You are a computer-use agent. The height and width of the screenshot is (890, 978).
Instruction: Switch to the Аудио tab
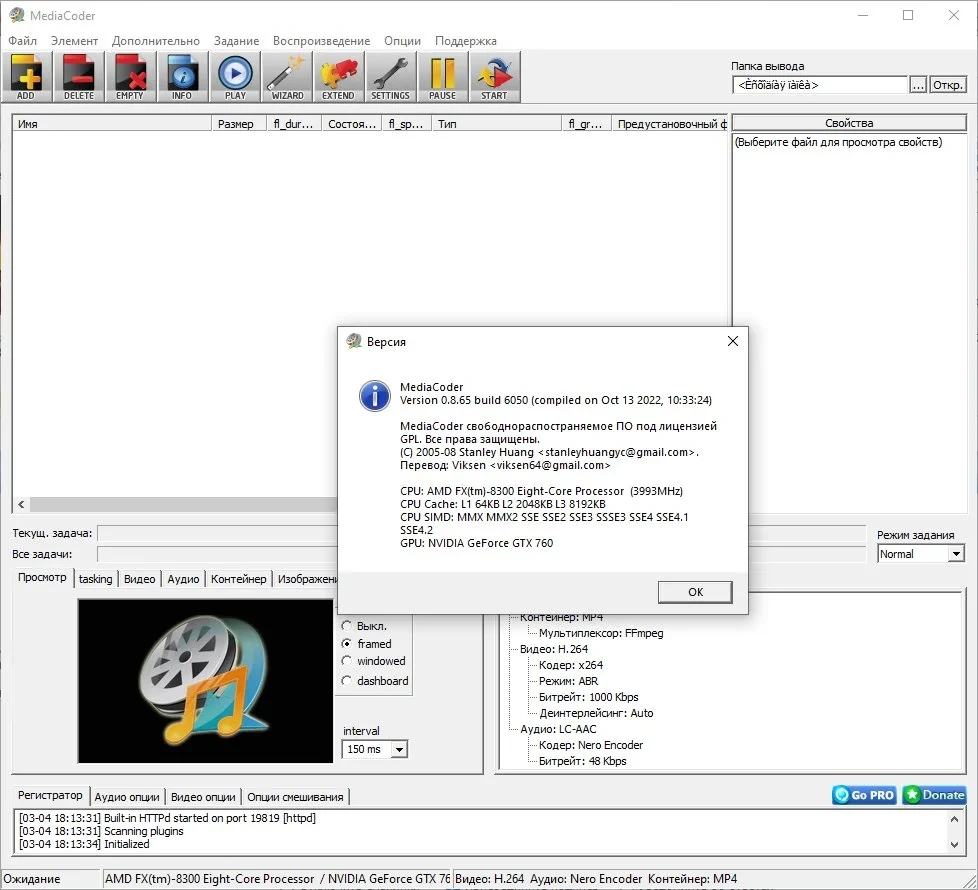click(183, 579)
